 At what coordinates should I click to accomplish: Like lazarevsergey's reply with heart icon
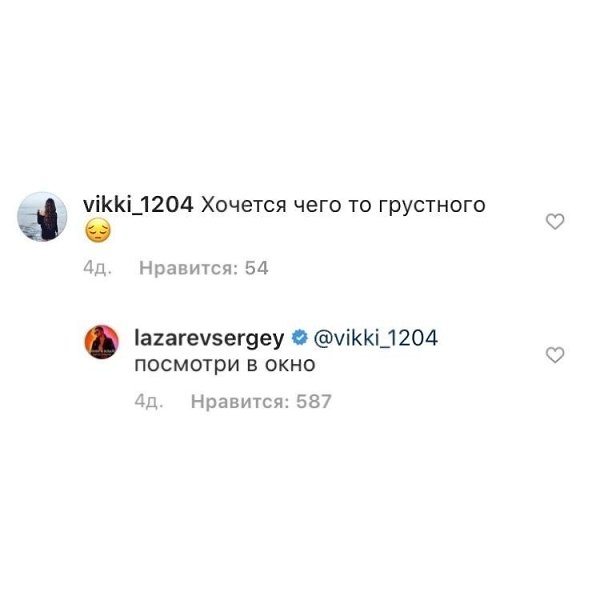[x=555, y=355]
